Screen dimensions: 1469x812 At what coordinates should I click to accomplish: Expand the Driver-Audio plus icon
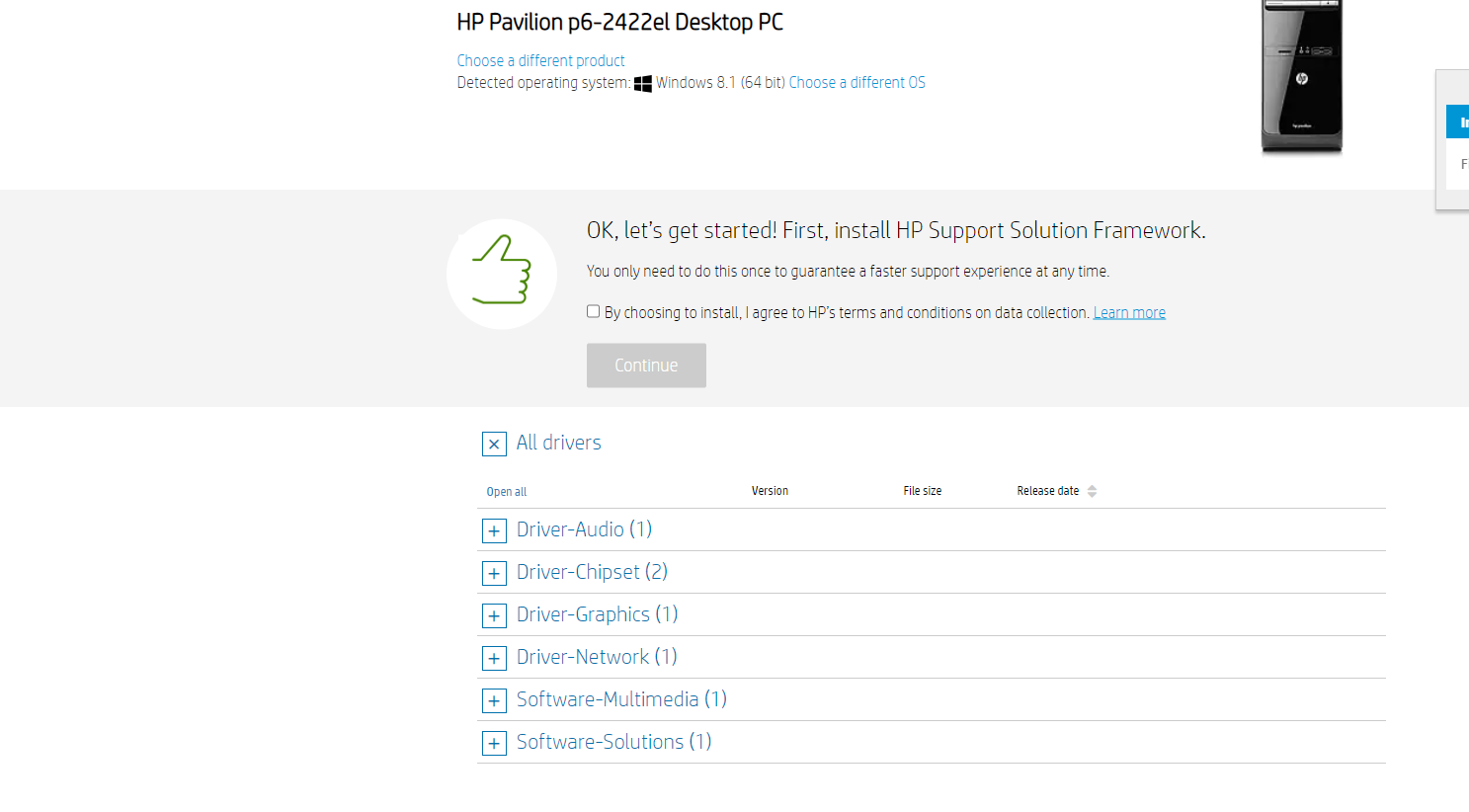click(494, 531)
